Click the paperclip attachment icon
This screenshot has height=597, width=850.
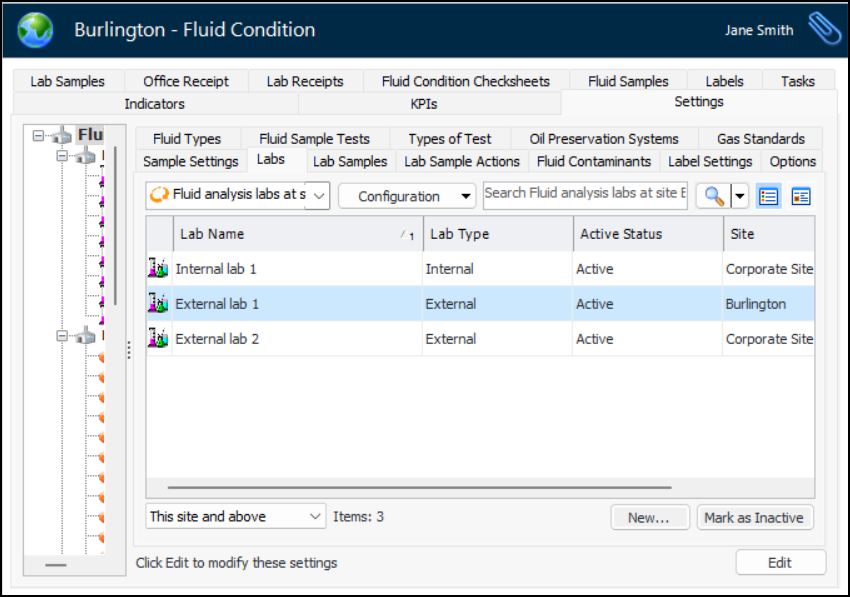(824, 29)
